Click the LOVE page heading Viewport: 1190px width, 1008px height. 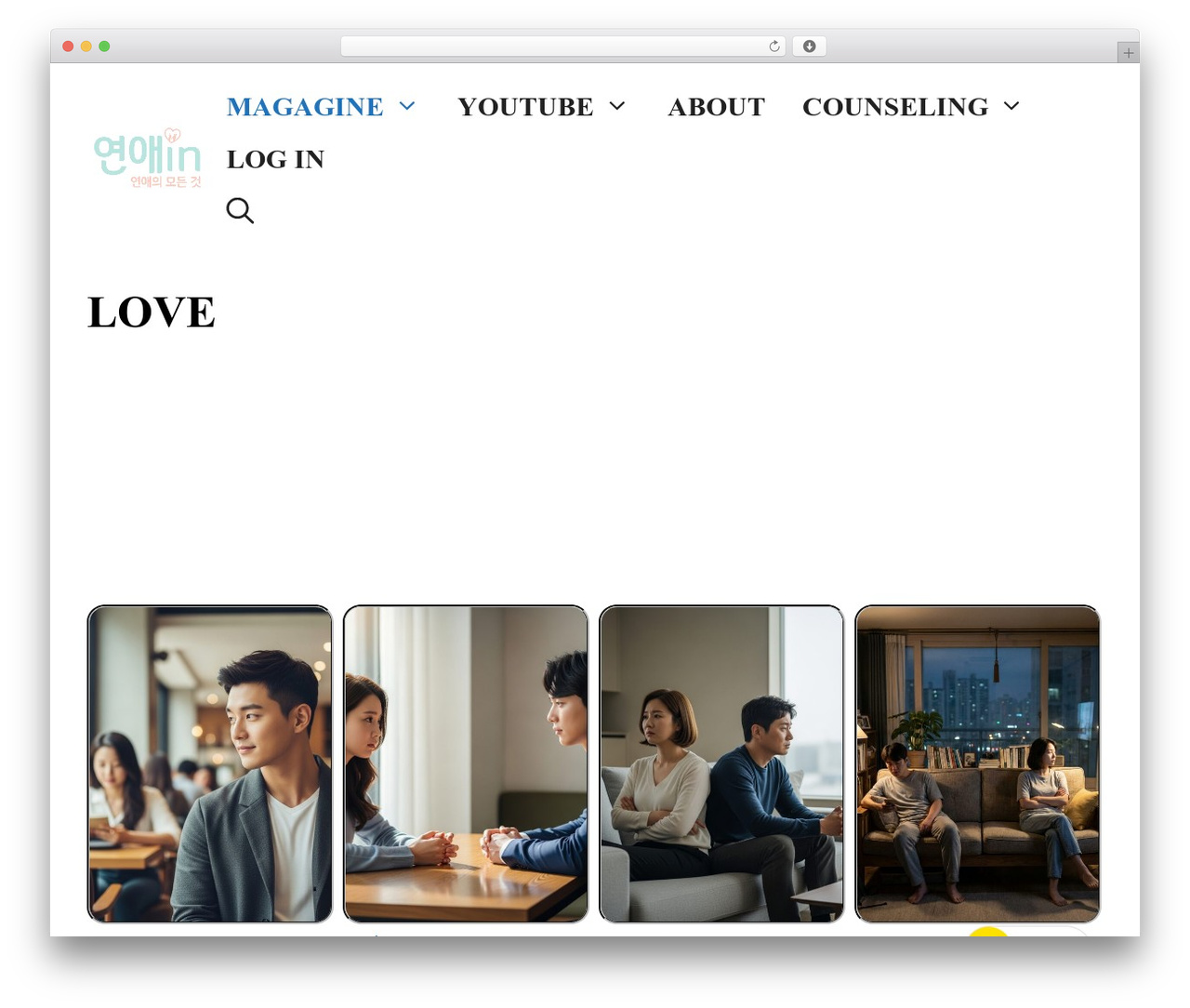152,312
